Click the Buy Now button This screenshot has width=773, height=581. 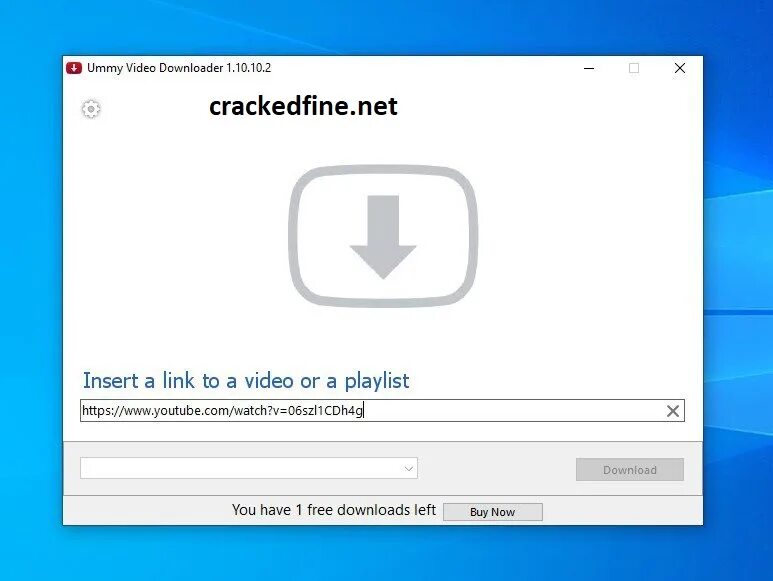coord(492,512)
